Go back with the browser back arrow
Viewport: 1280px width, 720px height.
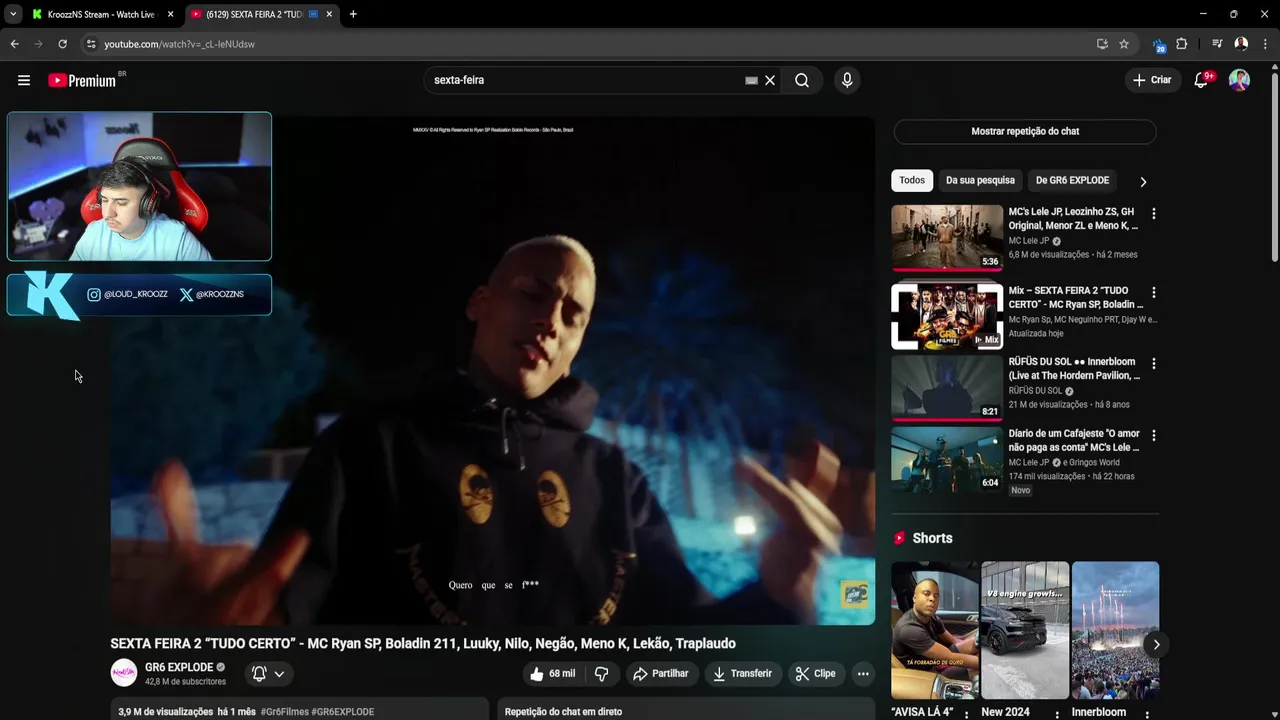point(14,44)
